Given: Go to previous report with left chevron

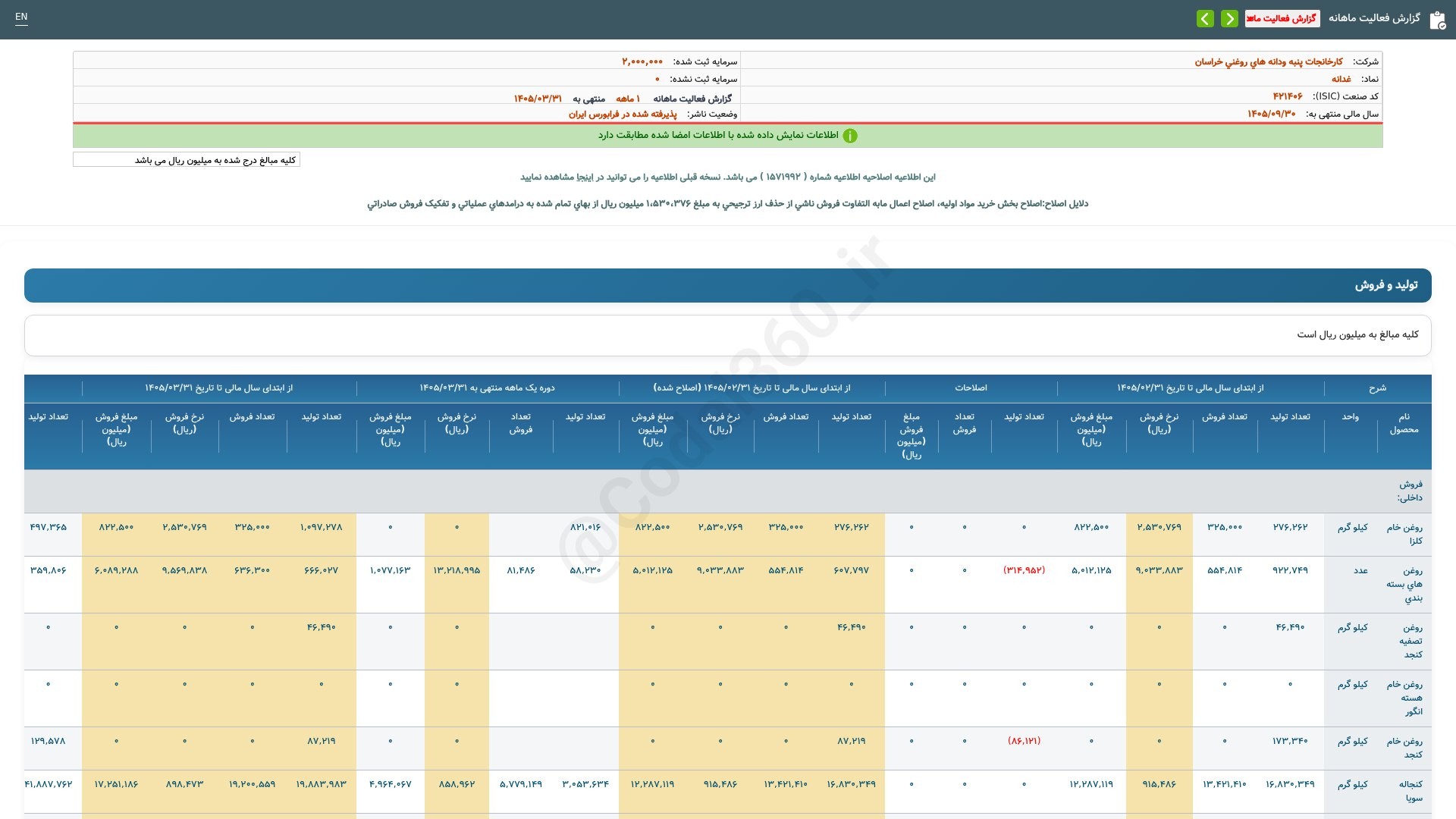Looking at the screenshot, I should 1205,18.
